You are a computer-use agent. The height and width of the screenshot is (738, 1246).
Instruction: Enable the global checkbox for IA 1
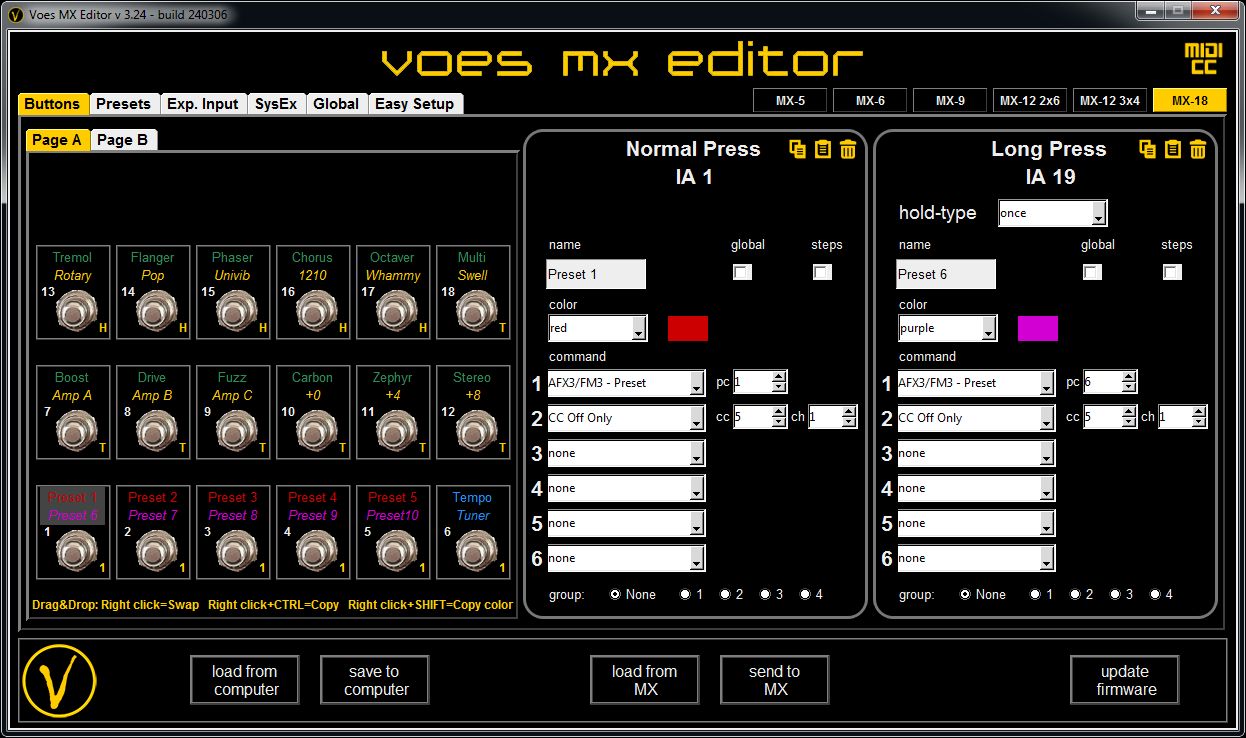pyautogui.click(x=743, y=271)
